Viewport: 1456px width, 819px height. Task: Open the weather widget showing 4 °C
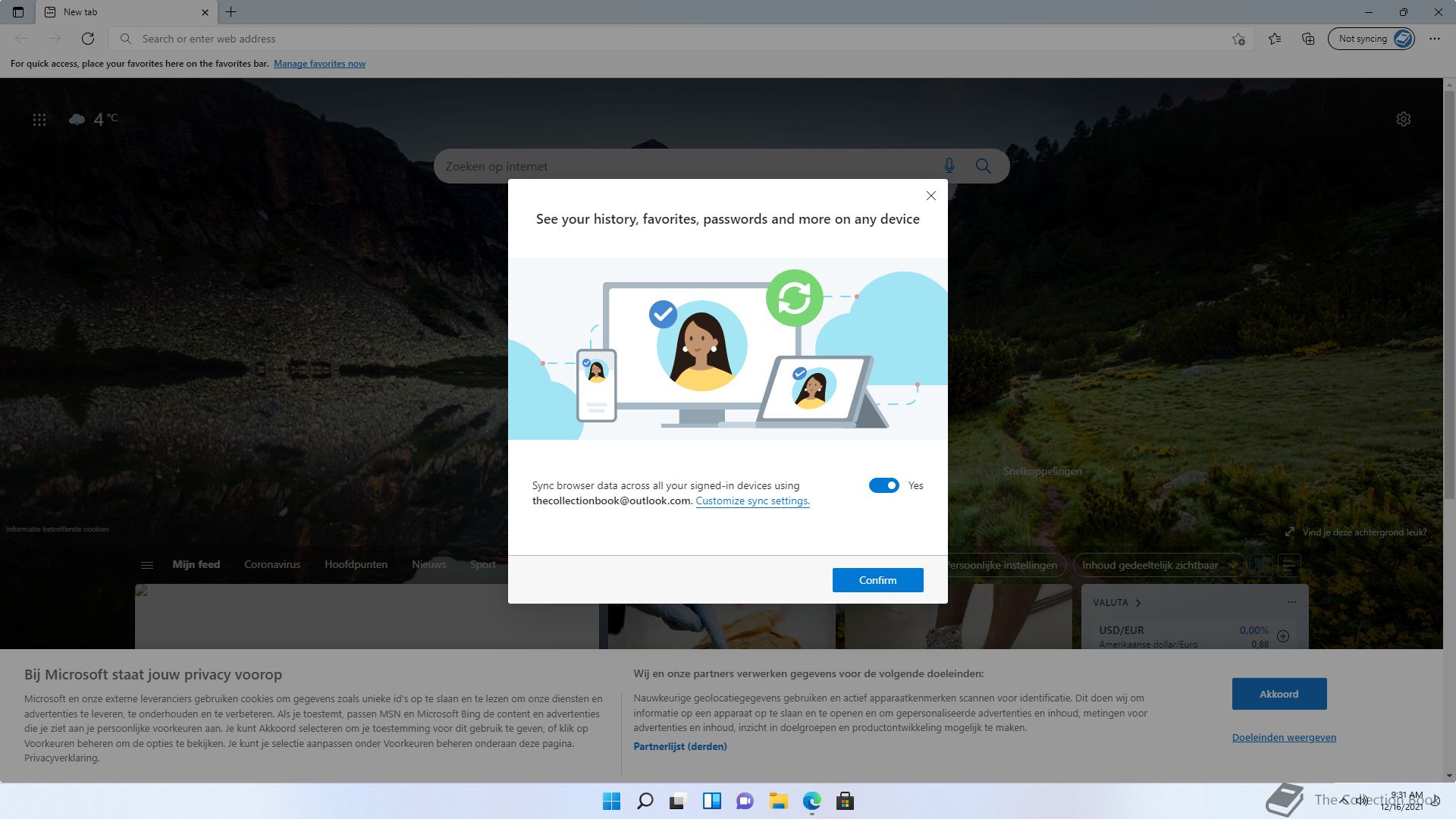coord(93,119)
